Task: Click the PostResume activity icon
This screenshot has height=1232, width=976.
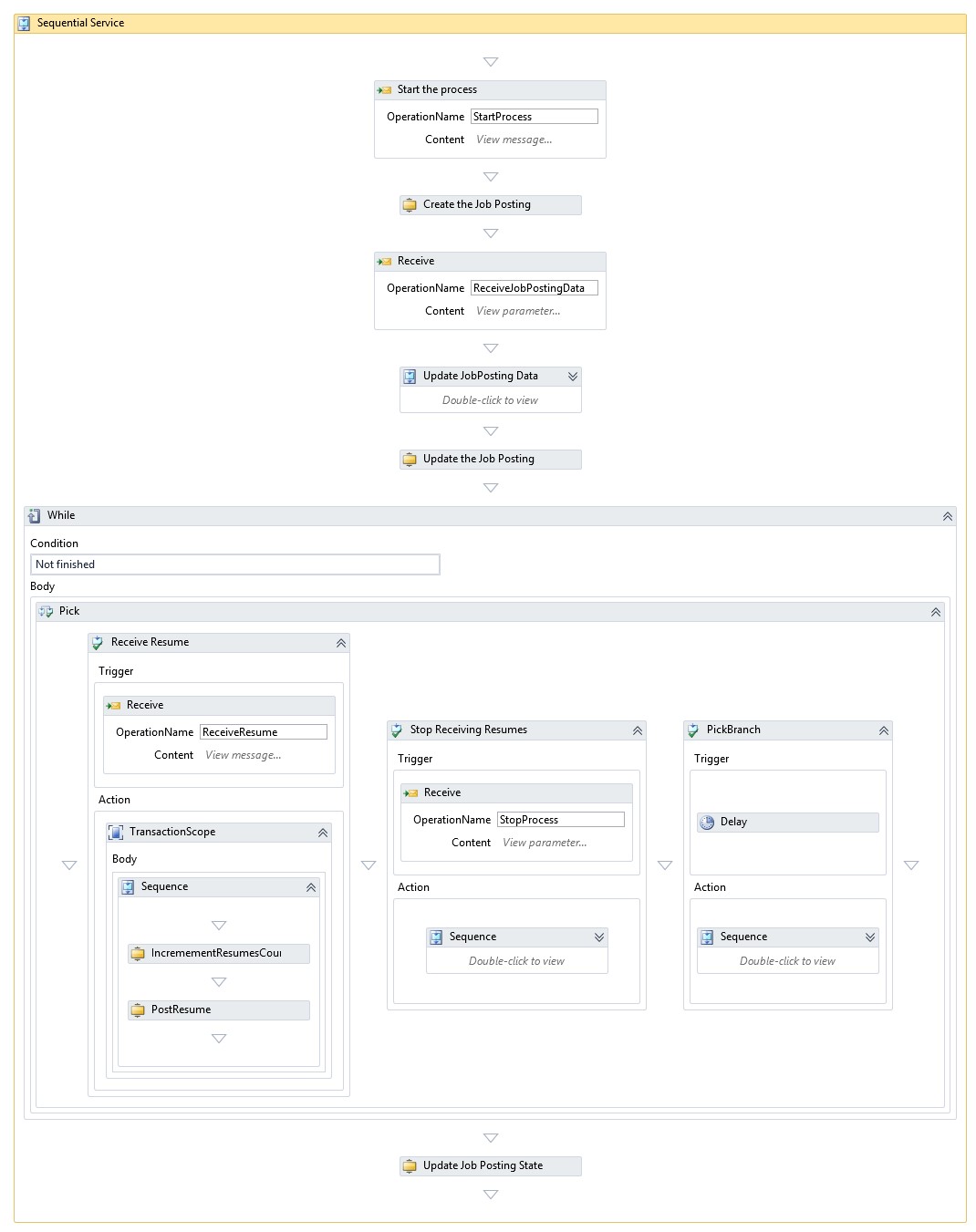Action: [138, 1010]
